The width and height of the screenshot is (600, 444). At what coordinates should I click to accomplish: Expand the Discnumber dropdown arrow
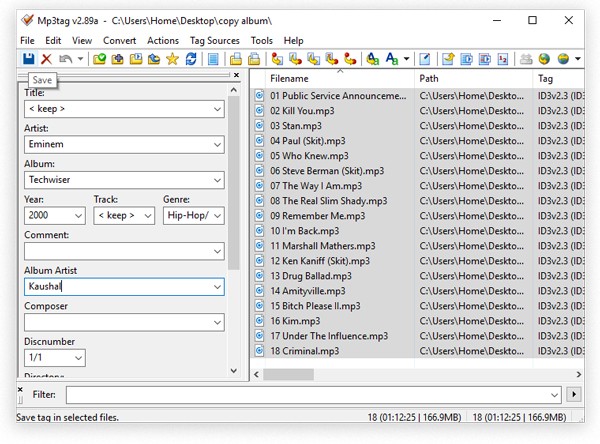pyautogui.click(x=78, y=358)
